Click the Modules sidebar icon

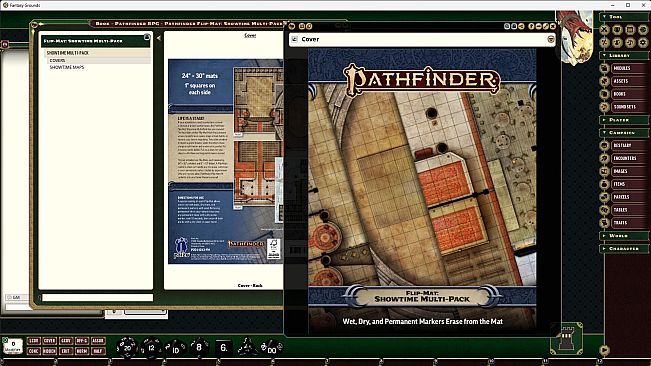[604, 68]
